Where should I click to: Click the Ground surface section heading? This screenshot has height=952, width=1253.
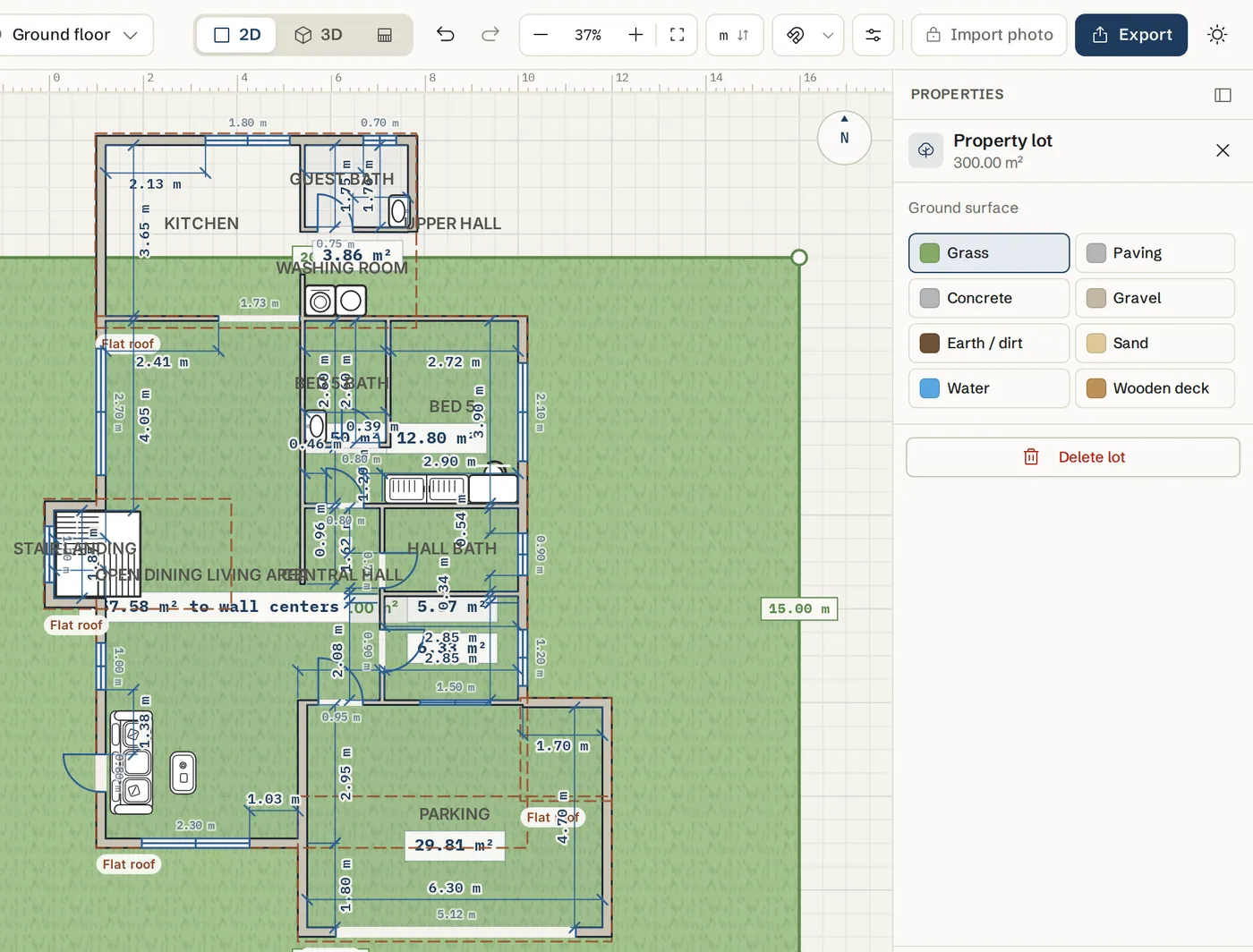[x=963, y=208]
